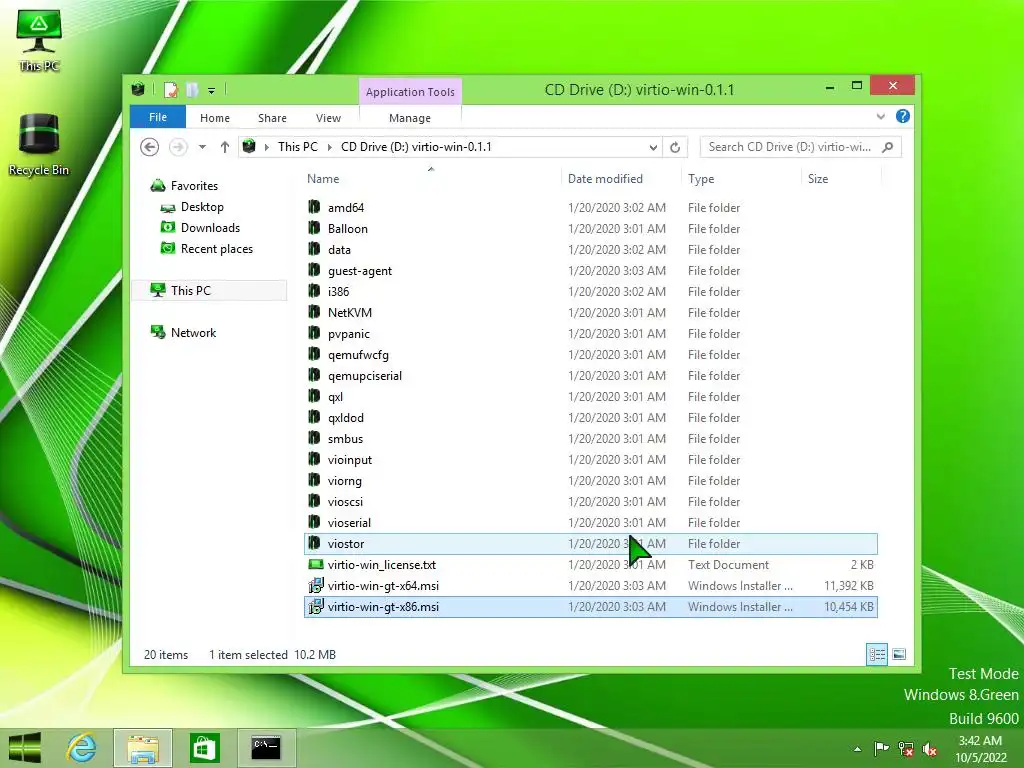Open File Explorer taskbar button
Viewport: 1024px width, 768px height.
(143, 748)
